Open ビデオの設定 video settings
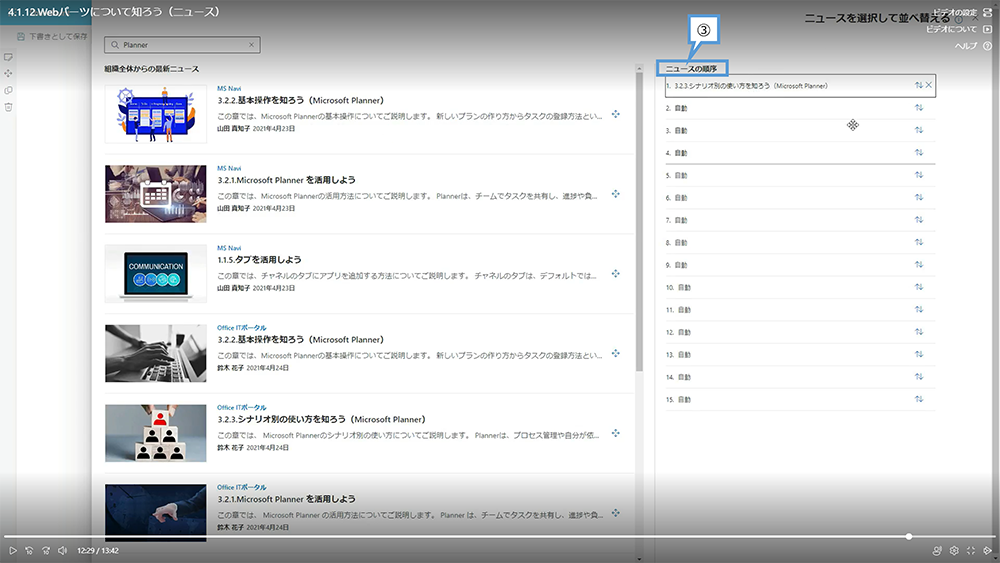Image resolution: width=1000 pixels, height=563 pixels. click(x=962, y=12)
